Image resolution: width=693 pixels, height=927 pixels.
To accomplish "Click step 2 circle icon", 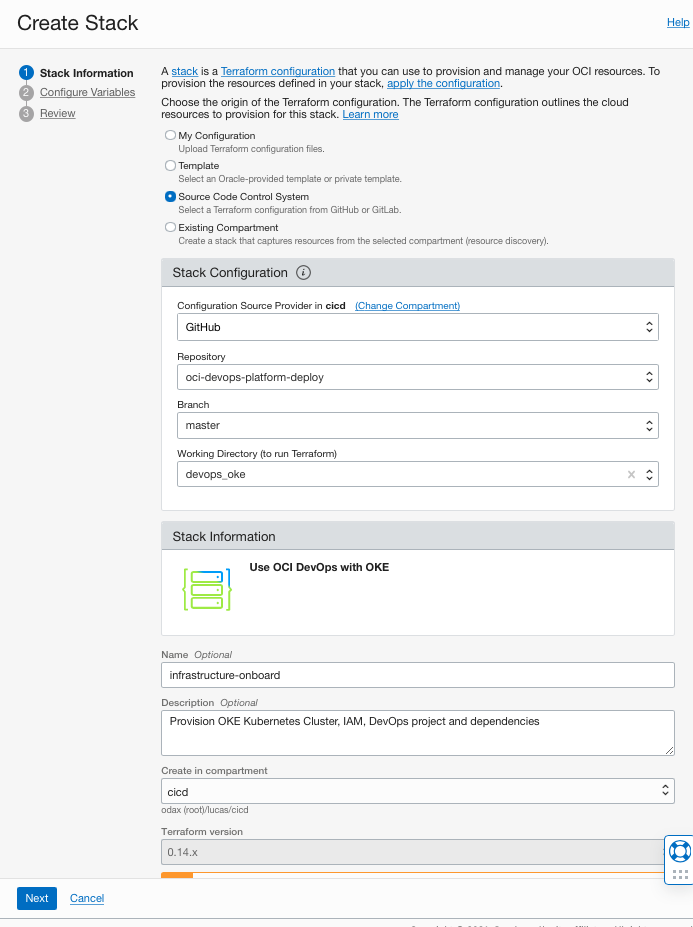I will [x=26, y=93].
